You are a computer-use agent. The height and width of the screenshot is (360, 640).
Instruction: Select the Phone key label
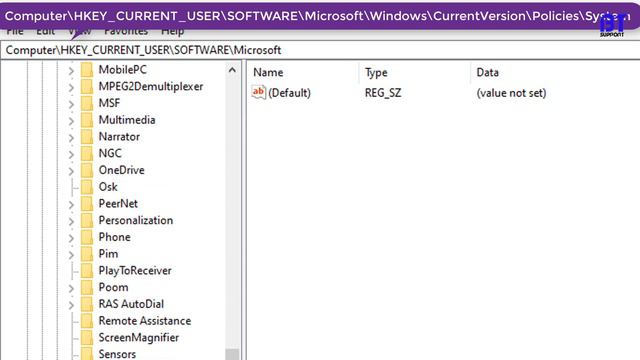[115, 237]
